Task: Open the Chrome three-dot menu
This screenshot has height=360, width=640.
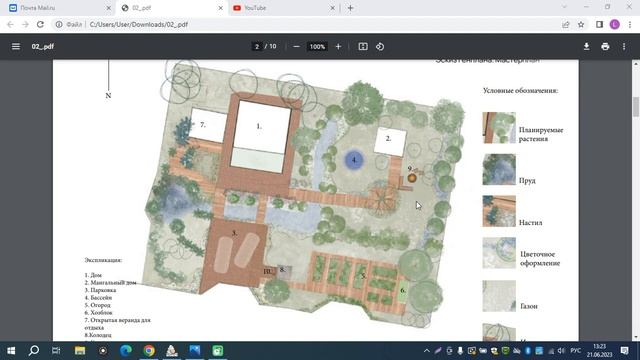Action: tap(630, 24)
